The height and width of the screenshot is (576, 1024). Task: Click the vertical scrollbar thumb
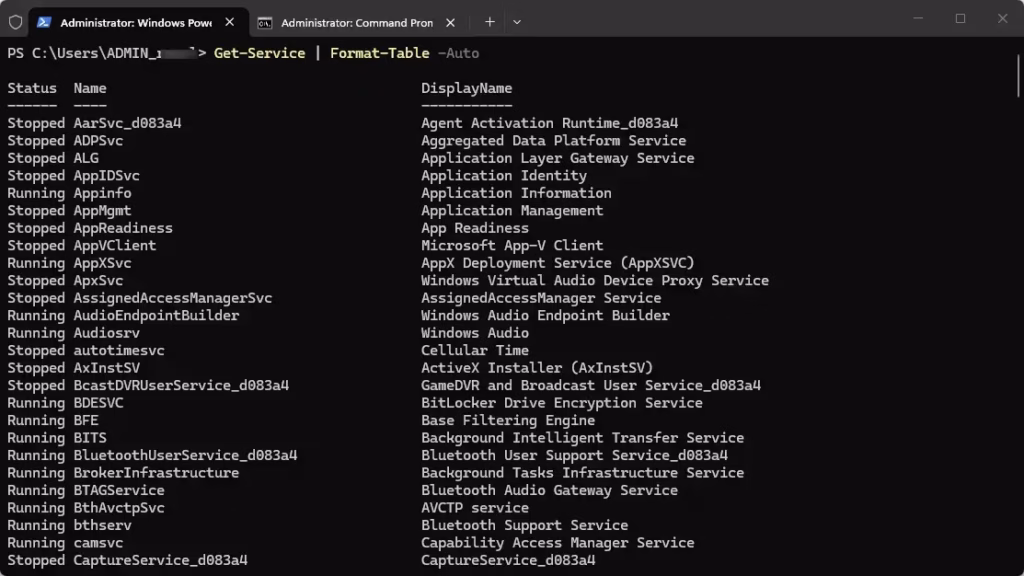click(1019, 77)
